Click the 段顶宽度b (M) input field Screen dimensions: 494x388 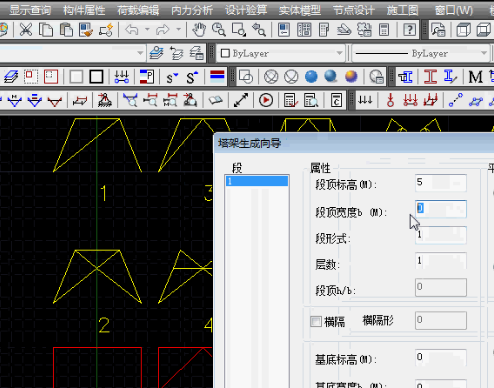coord(441,209)
